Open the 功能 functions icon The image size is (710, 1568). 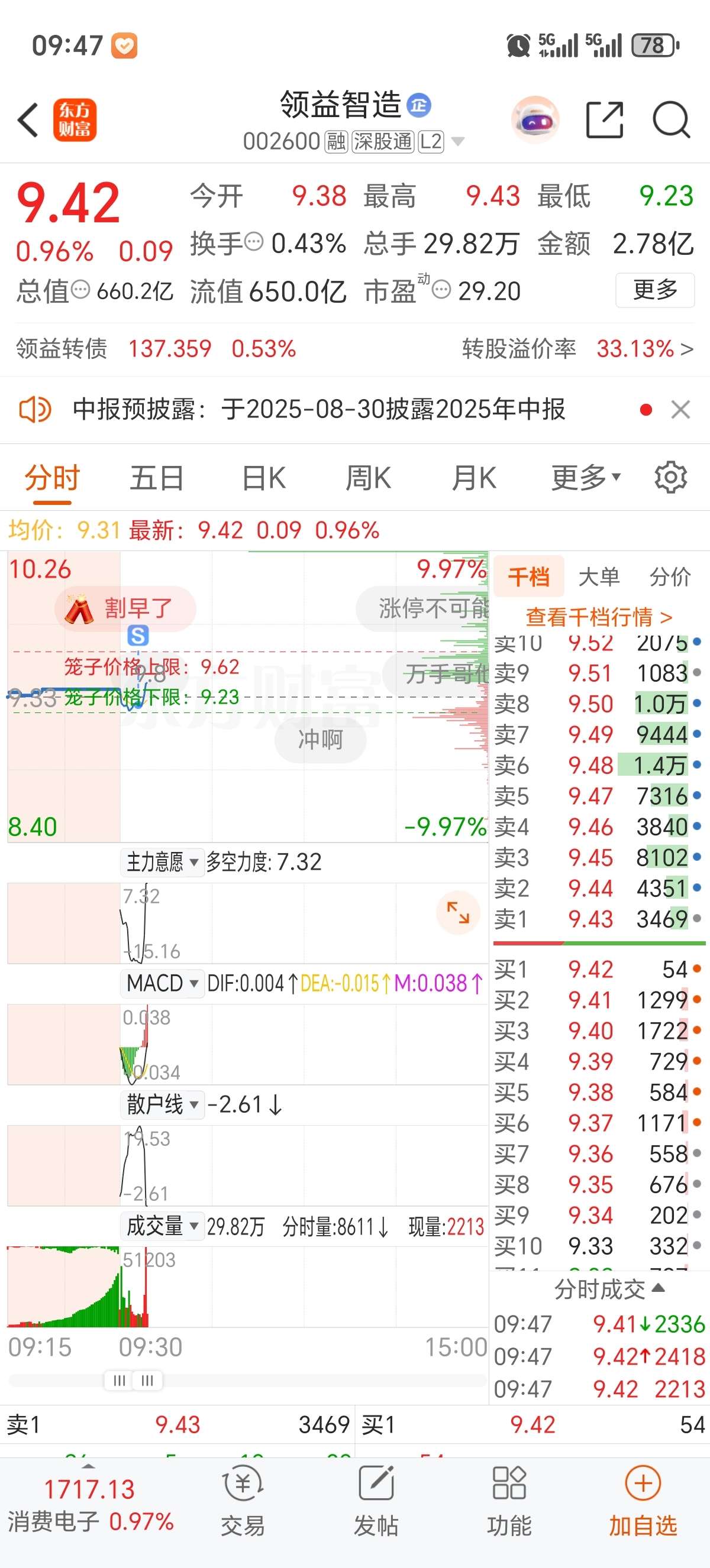509,1501
